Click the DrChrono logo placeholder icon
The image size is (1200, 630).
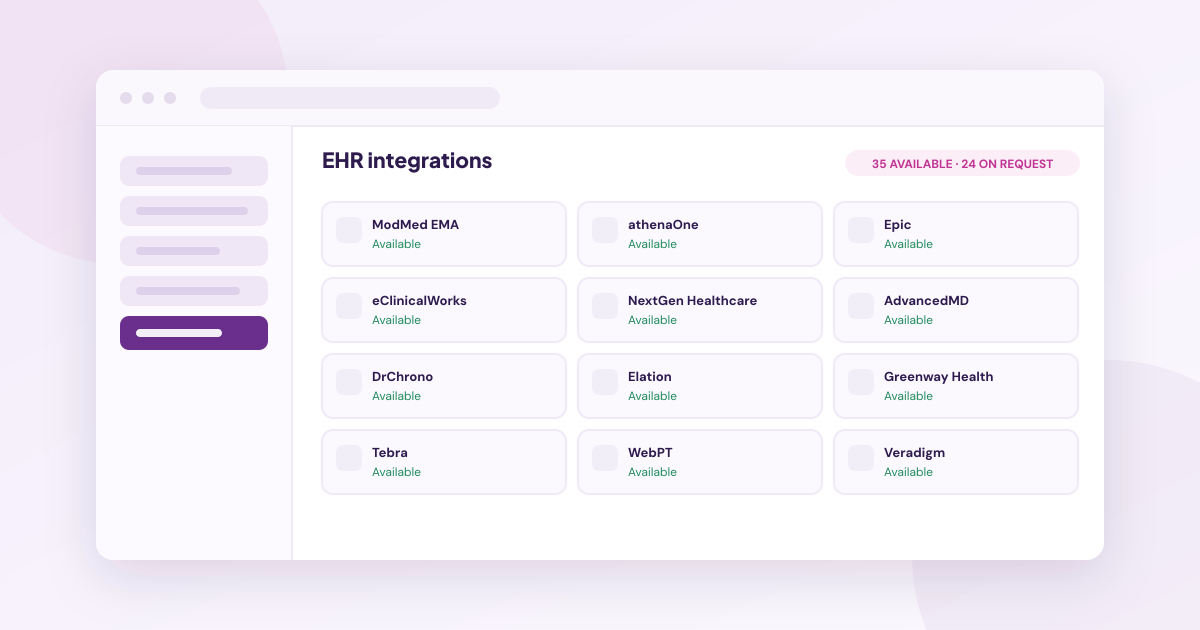(x=349, y=382)
